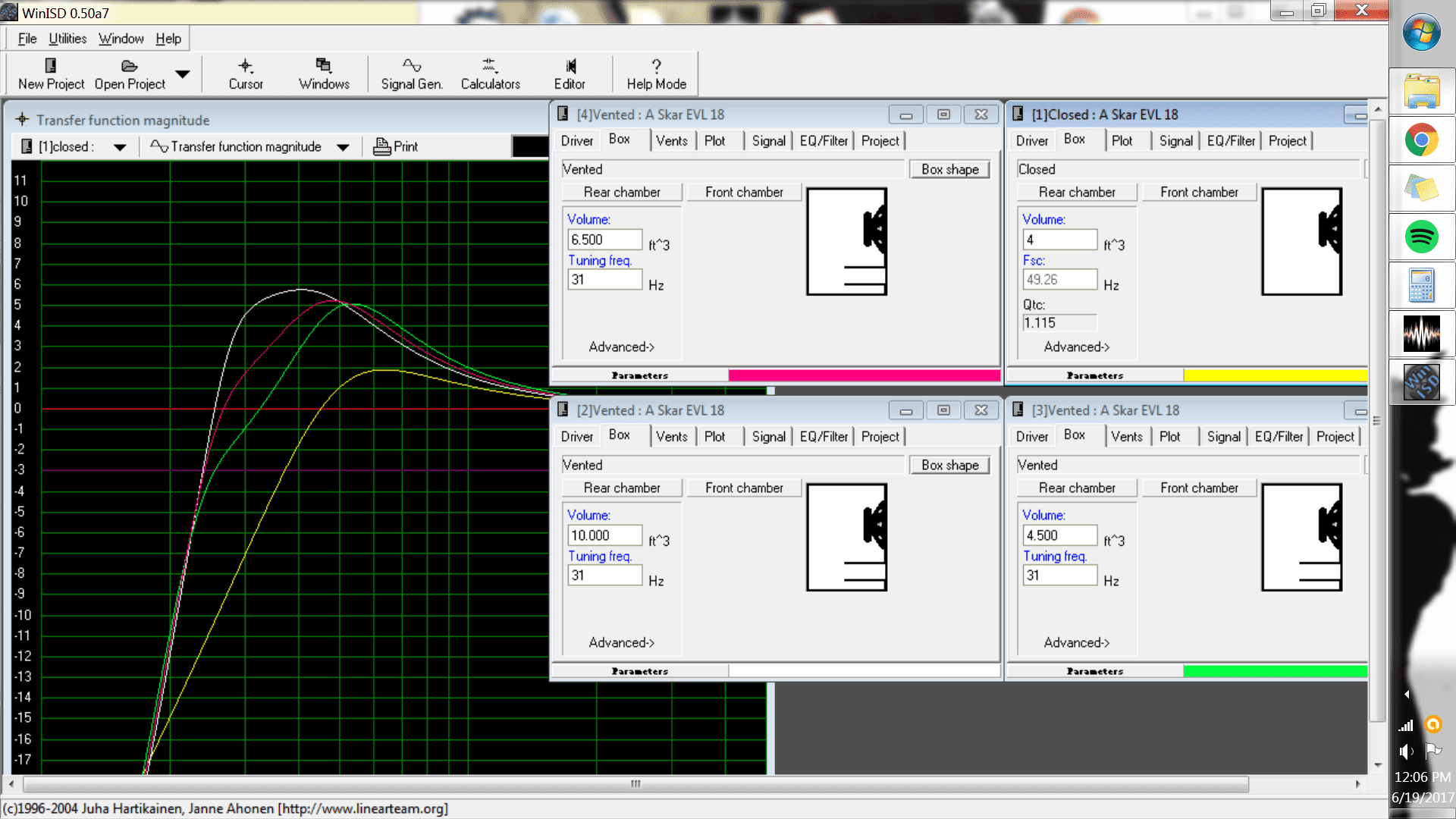Screen dimensions: 1456x819
Task: Click the white color bar in [2]Vented
Action: point(864,671)
